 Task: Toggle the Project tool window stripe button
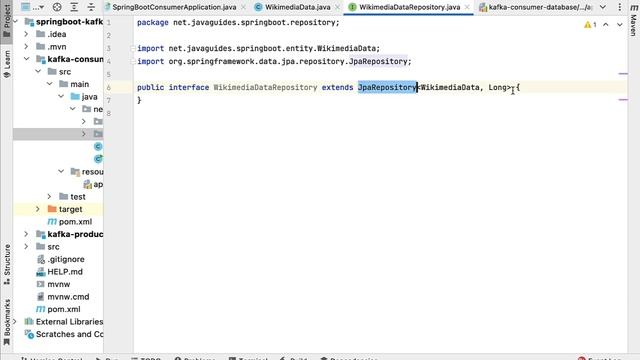coord(7,20)
